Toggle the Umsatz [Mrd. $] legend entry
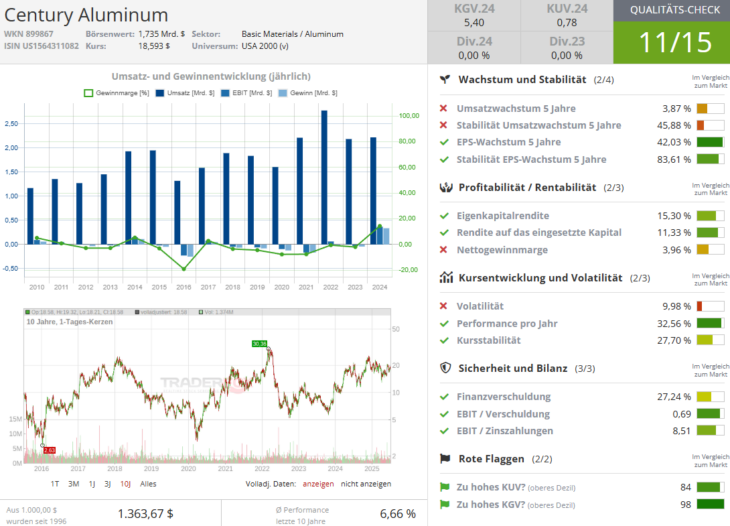 tap(185, 93)
